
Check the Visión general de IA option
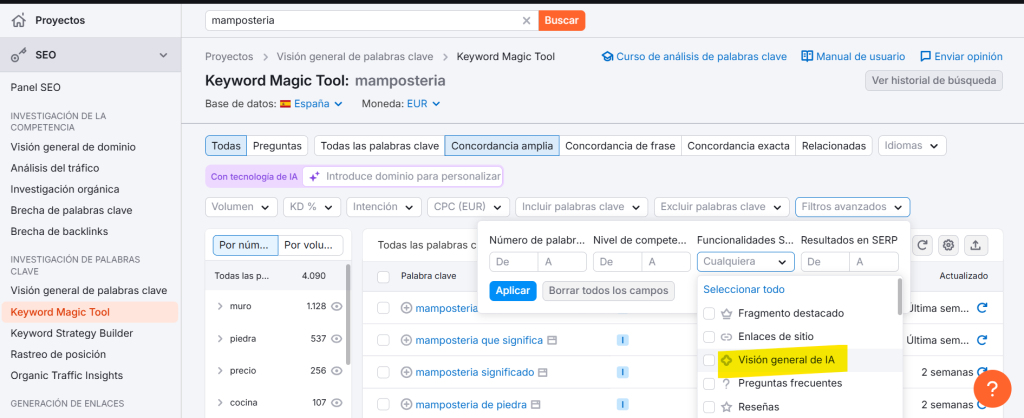click(x=709, y=360)
